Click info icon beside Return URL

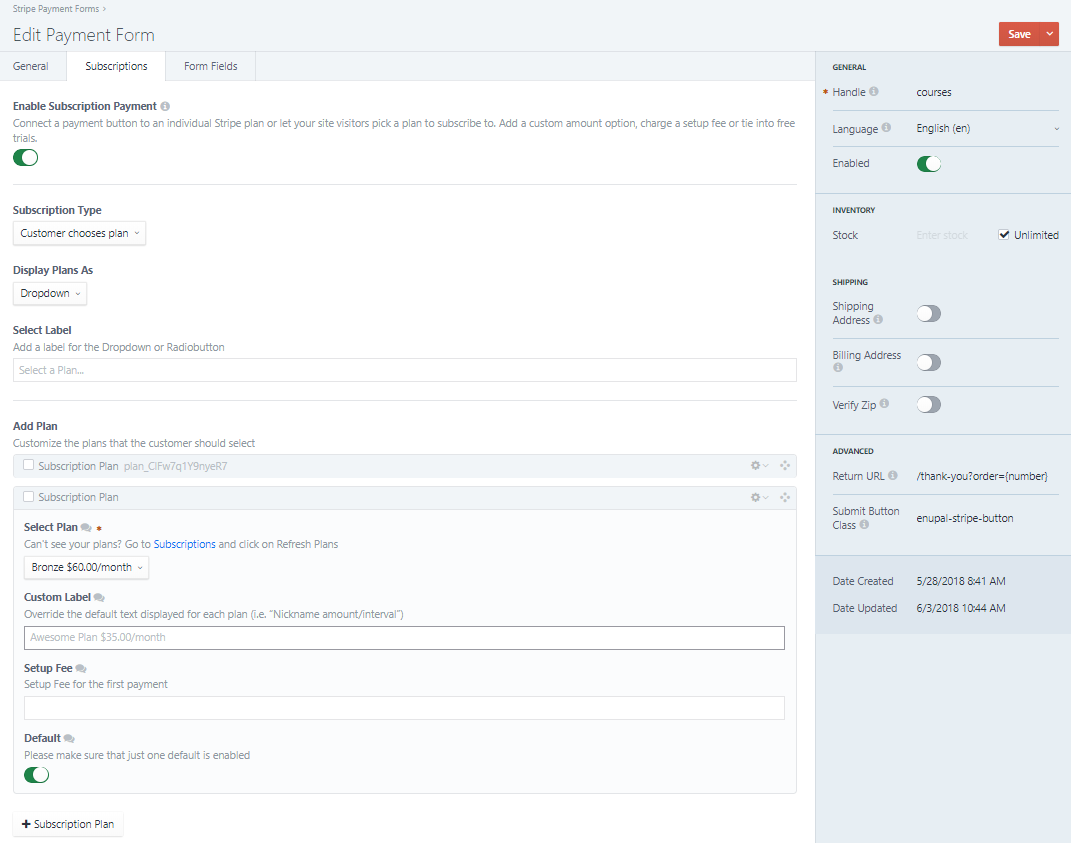click(892, 475)
